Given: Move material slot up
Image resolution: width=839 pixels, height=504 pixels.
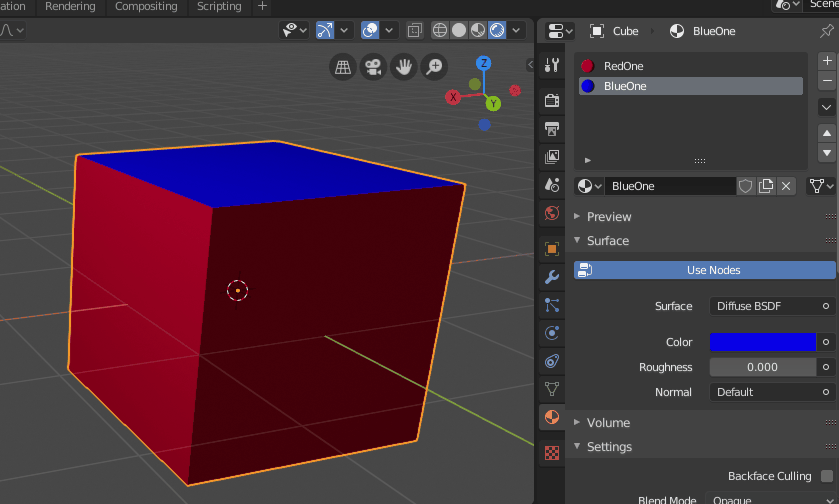Looking at the screenshot, I should [x=827, y=133].
